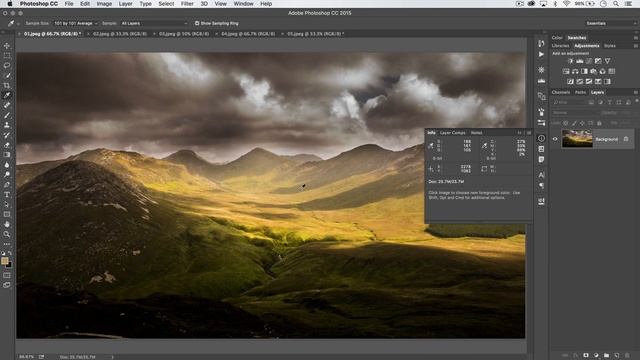Select the Clone Stamp tool
640x360 pixels.
(x=7, y=125)
